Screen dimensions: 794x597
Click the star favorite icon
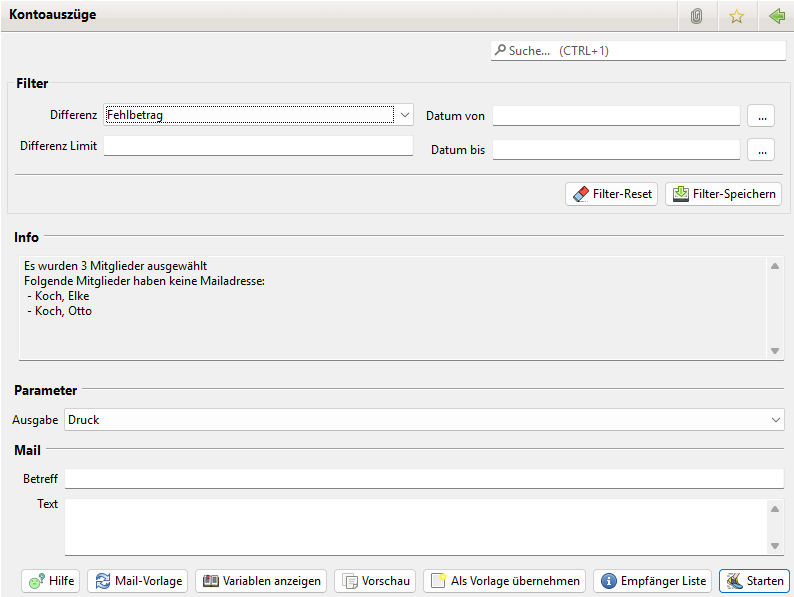point(737,16)
